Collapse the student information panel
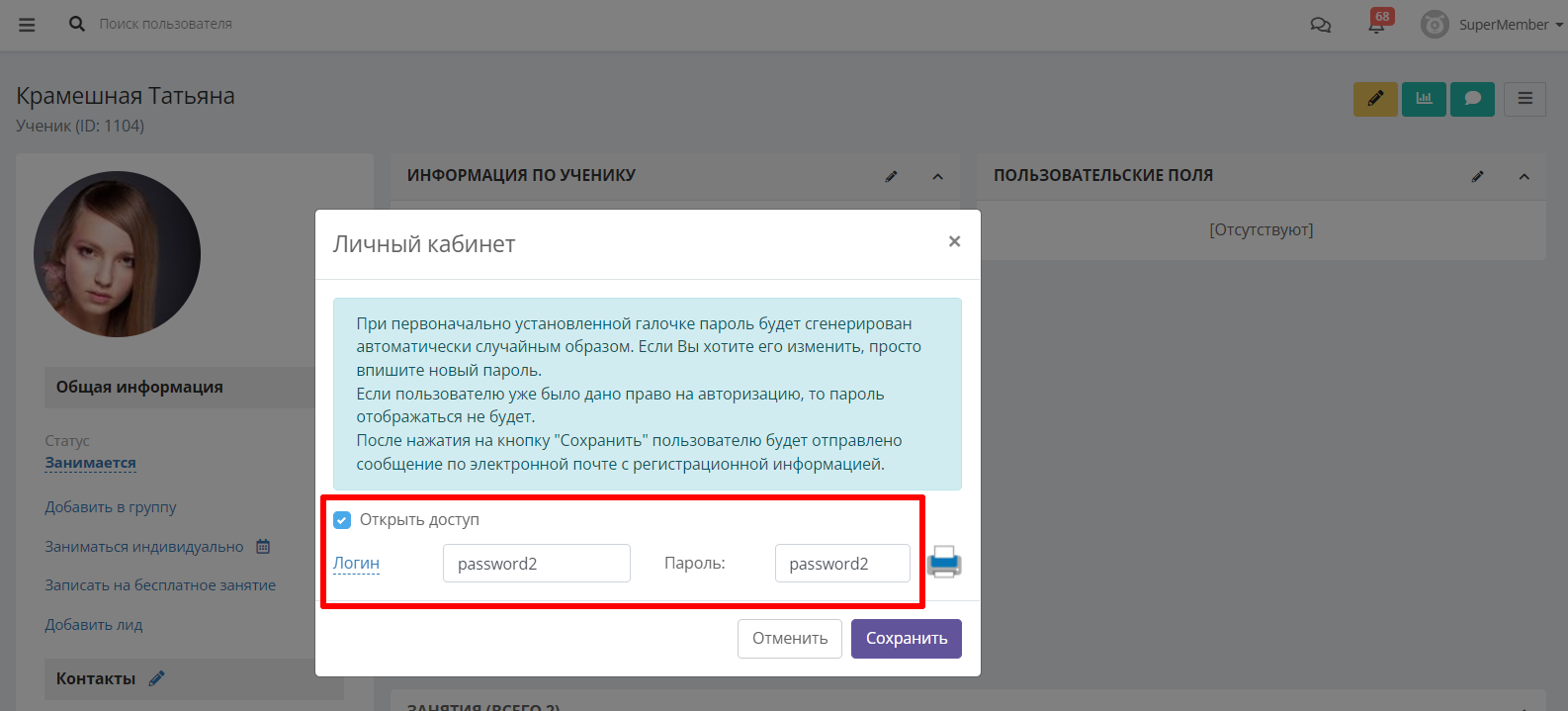Image resolution: width=1568 pixels, height=711 pixels. (x=937, y=176)
